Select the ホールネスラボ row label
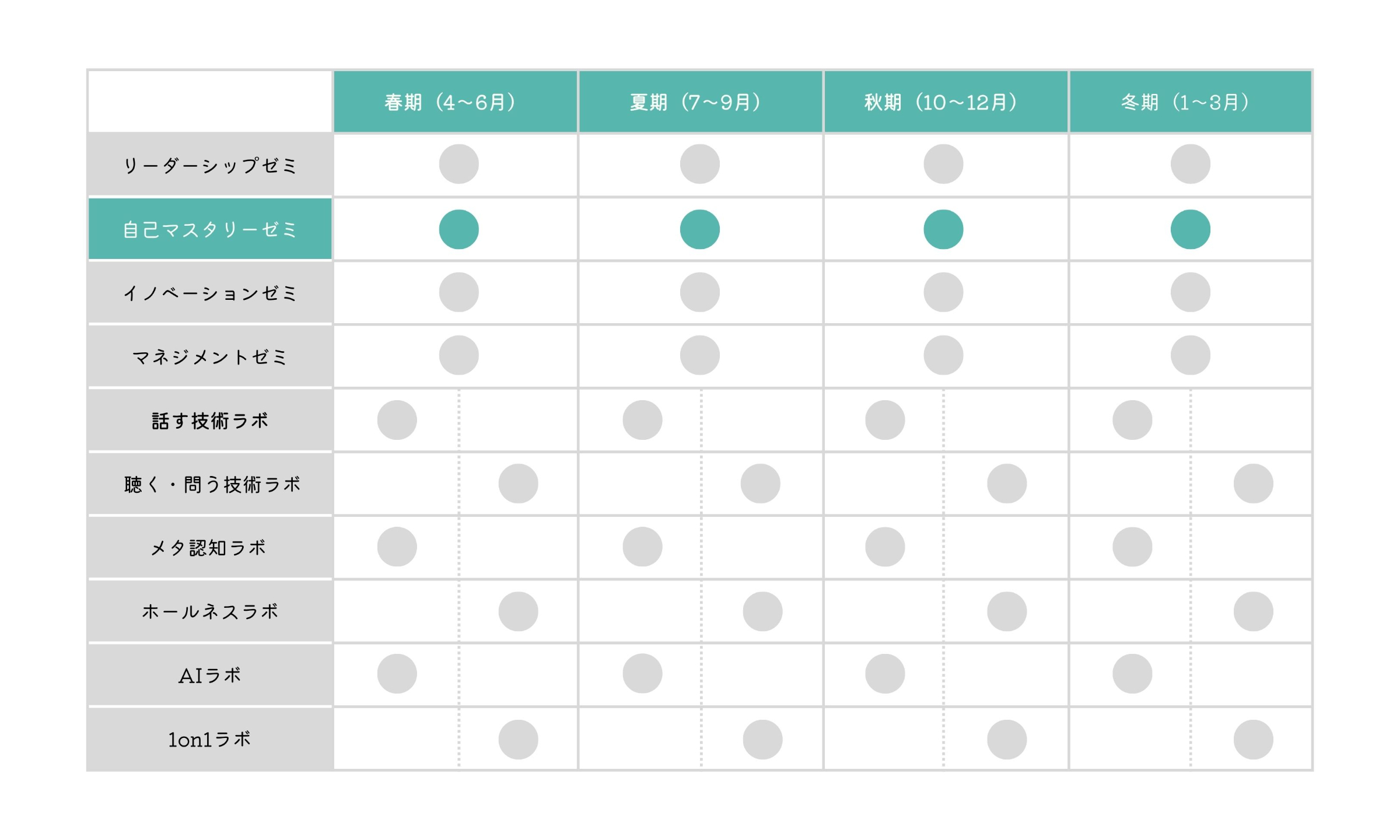1400x840 pixels. click(210, 611)
